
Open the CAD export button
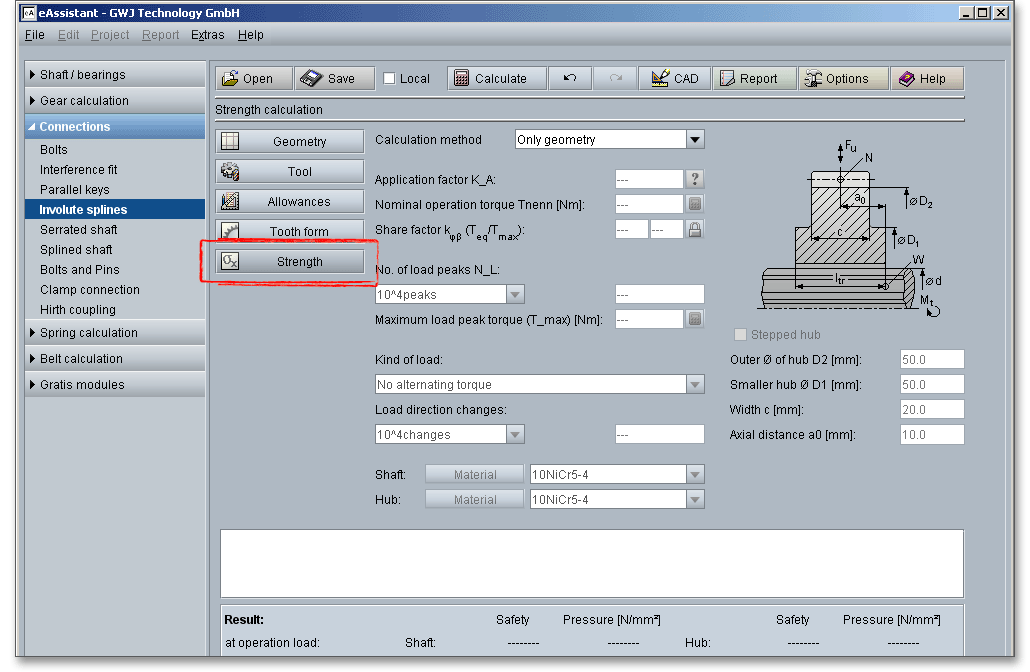674,79
